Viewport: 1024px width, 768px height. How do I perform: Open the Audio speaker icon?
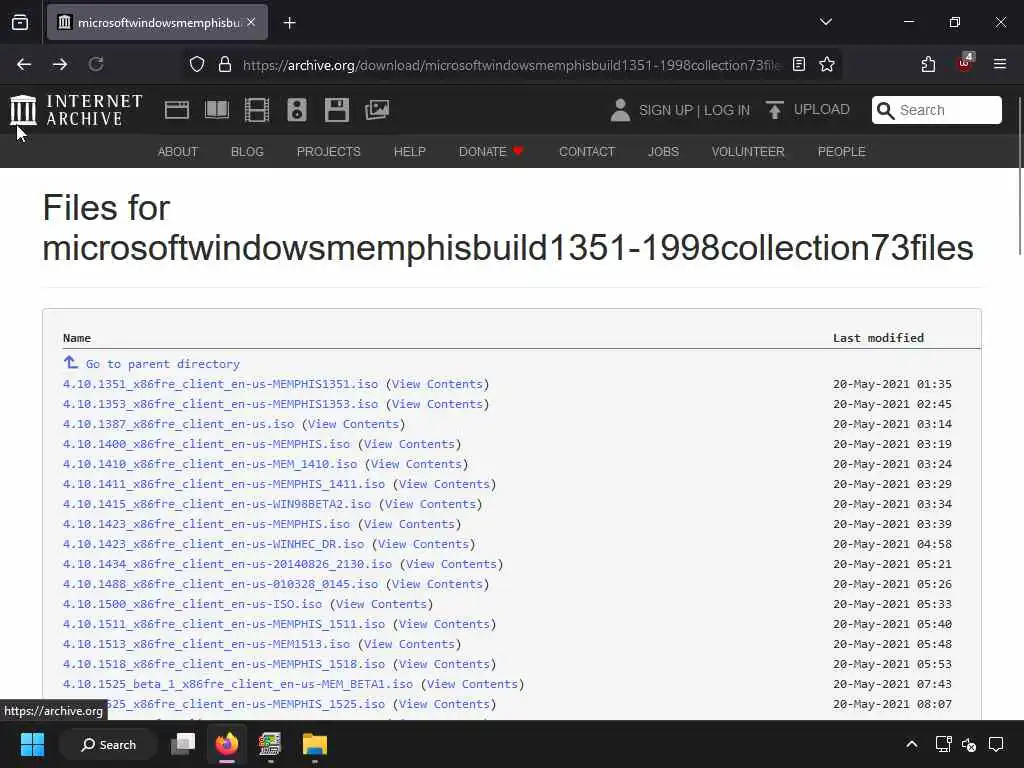[x=296, y=110]
